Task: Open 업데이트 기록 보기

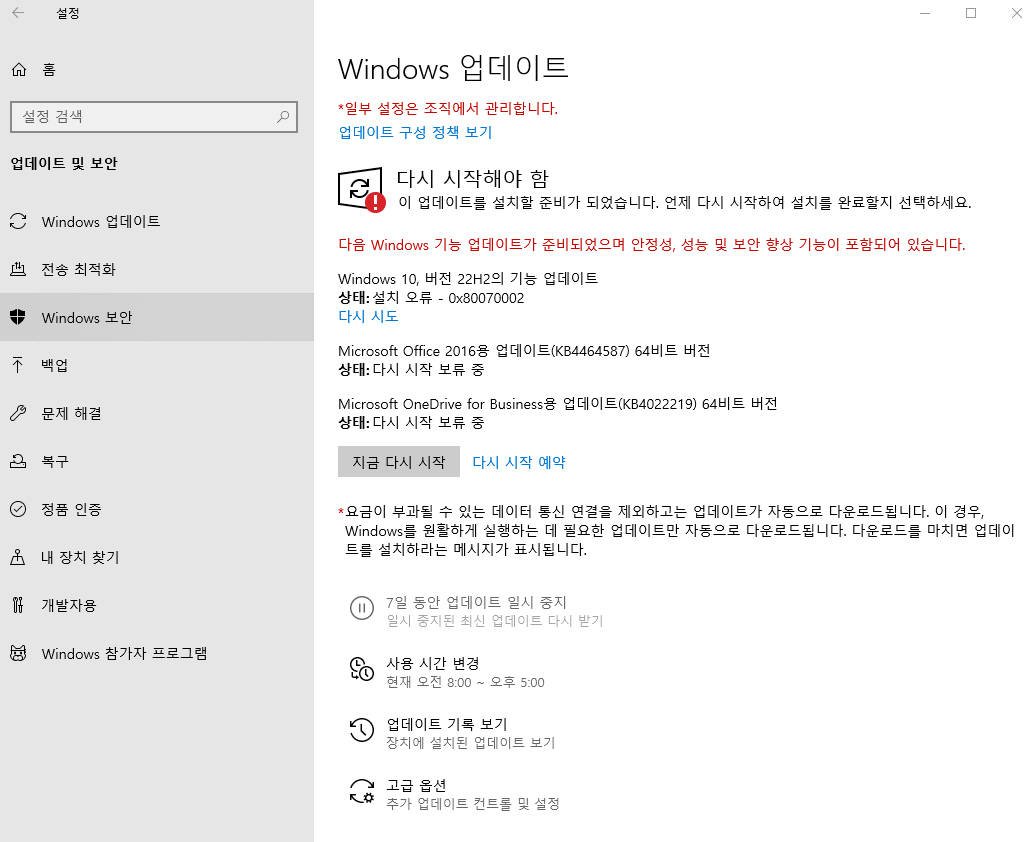Action: (452, 733)
